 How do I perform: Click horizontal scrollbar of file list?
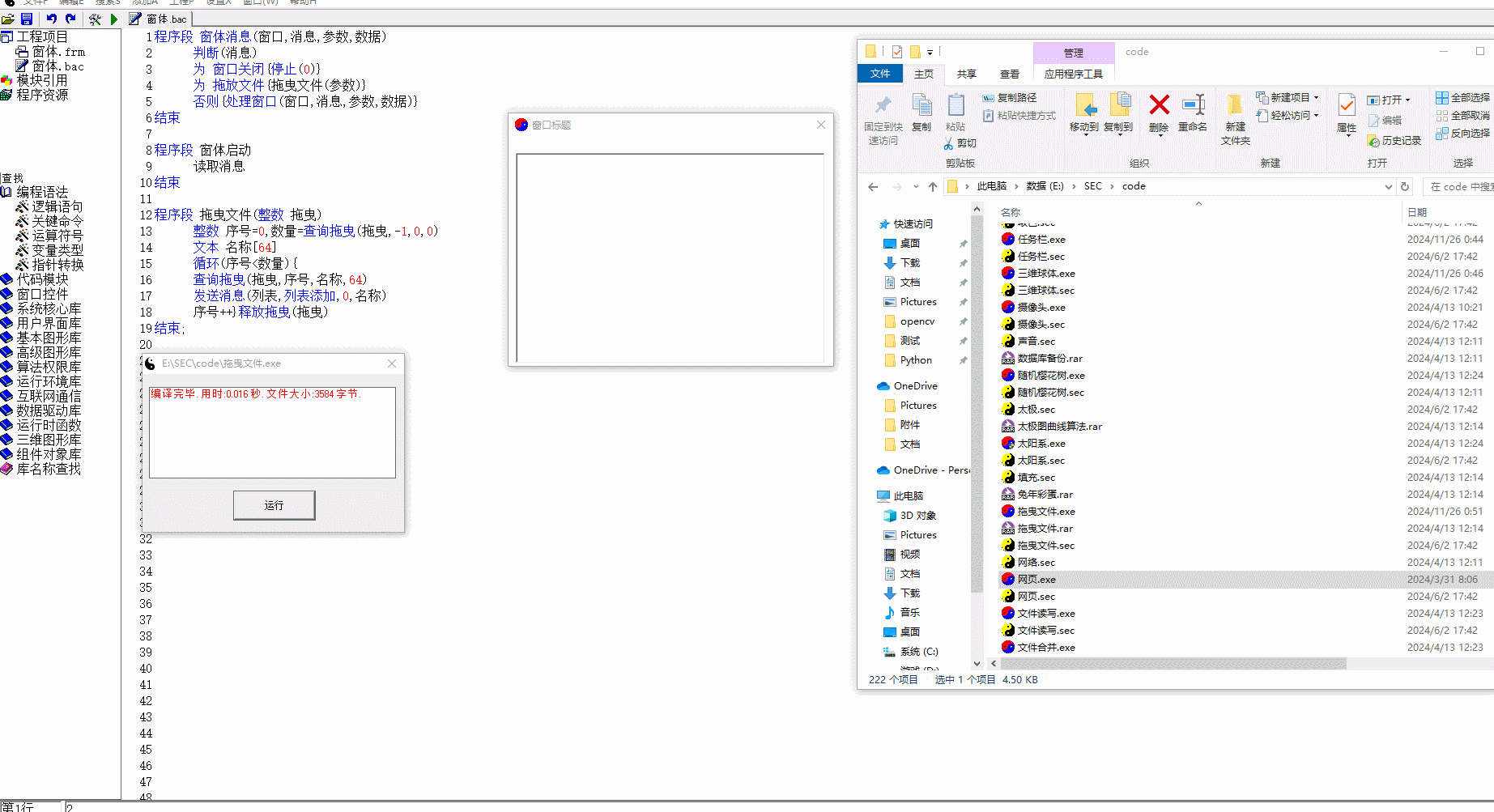tap(1173, 664)
